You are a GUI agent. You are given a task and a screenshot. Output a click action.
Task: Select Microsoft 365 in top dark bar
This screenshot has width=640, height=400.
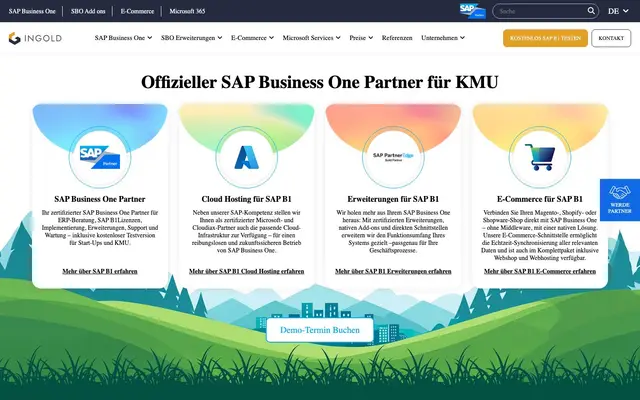pos(187,11)
